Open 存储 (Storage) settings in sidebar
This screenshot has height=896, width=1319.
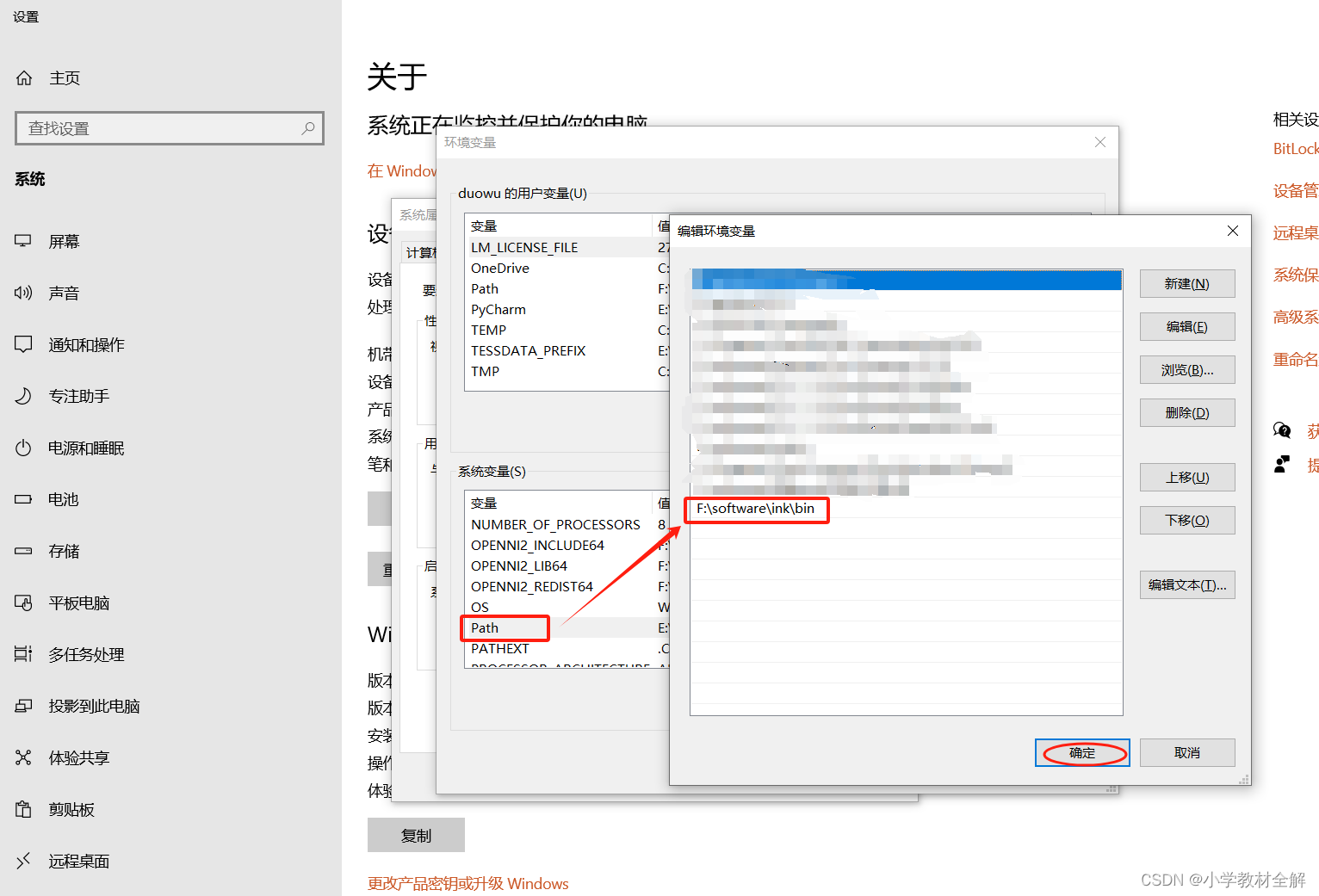point(63,551)
